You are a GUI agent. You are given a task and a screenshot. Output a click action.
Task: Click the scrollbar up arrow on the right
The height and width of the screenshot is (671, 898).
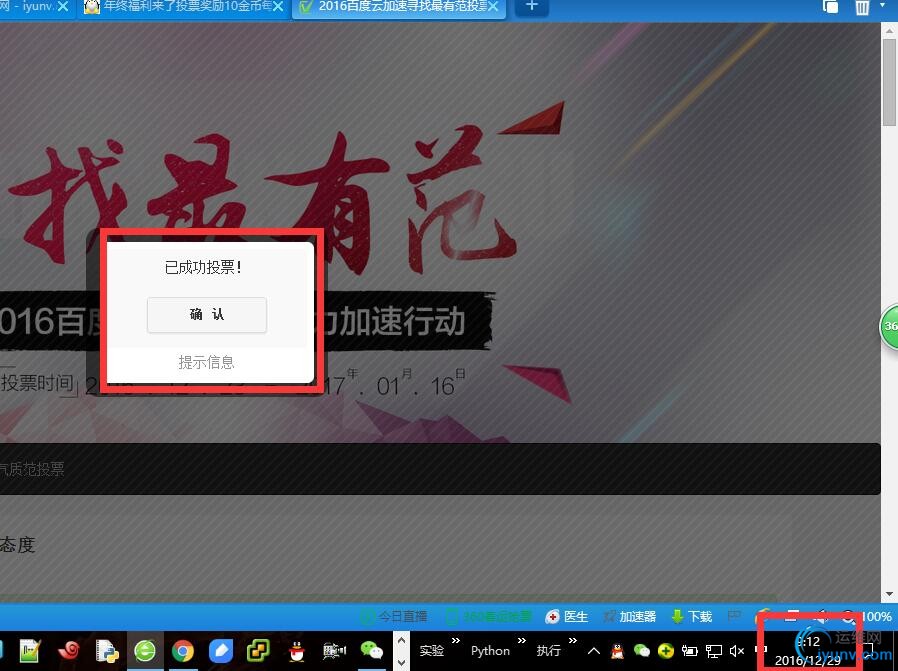point(889,29)
